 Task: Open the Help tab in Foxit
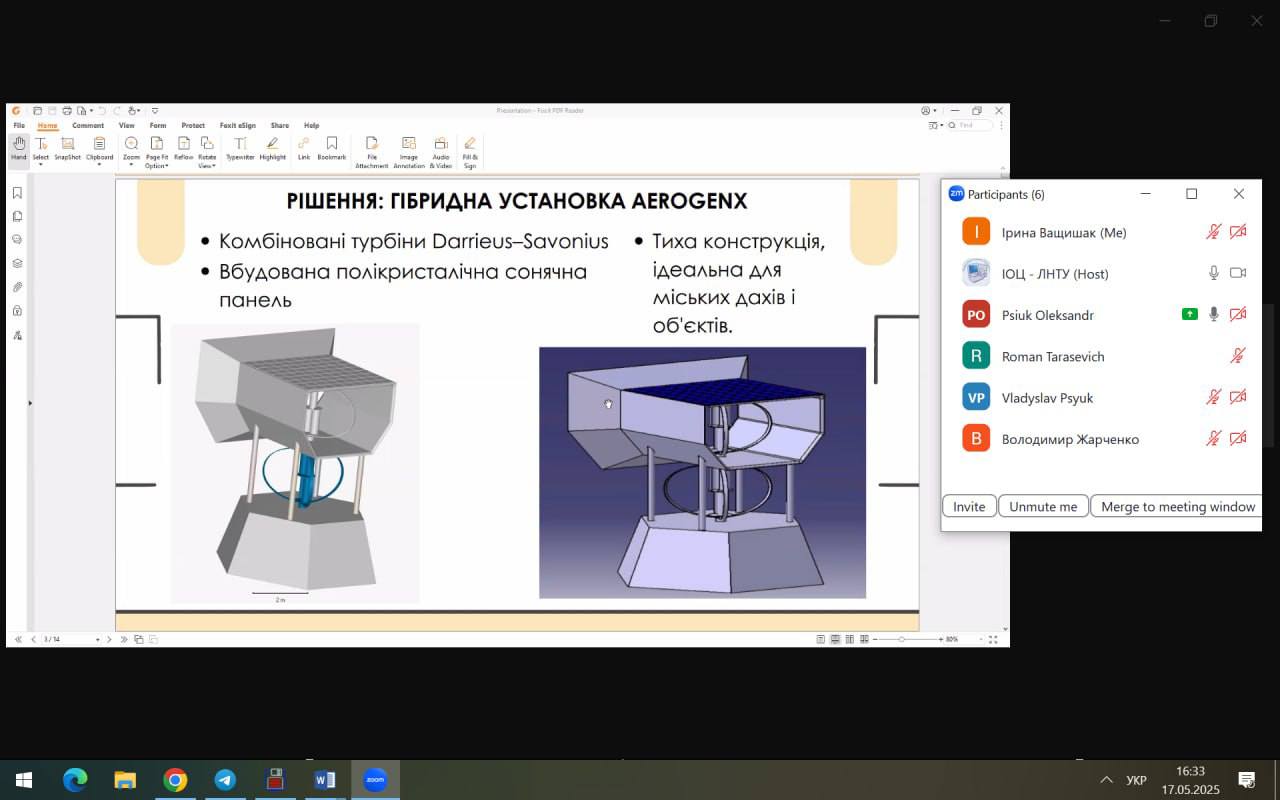tap(312, 126)
